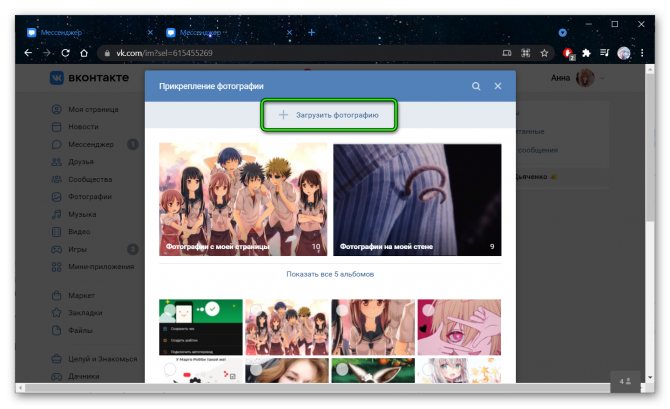This screenshot has width=670, height=409.
Task: Open the red adblock extension icon
Action: pyautogui.click(x=568, y=53)
